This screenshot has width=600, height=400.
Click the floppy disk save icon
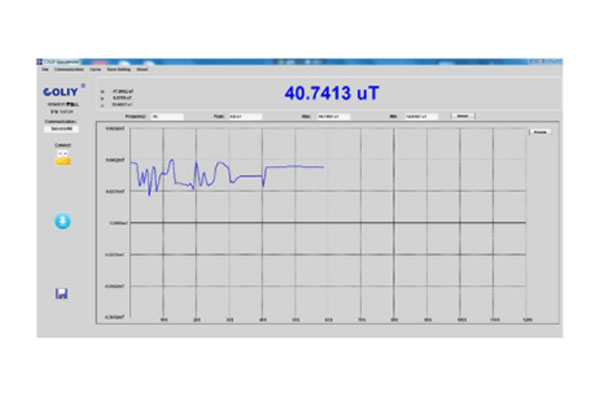tap(62, 293)
